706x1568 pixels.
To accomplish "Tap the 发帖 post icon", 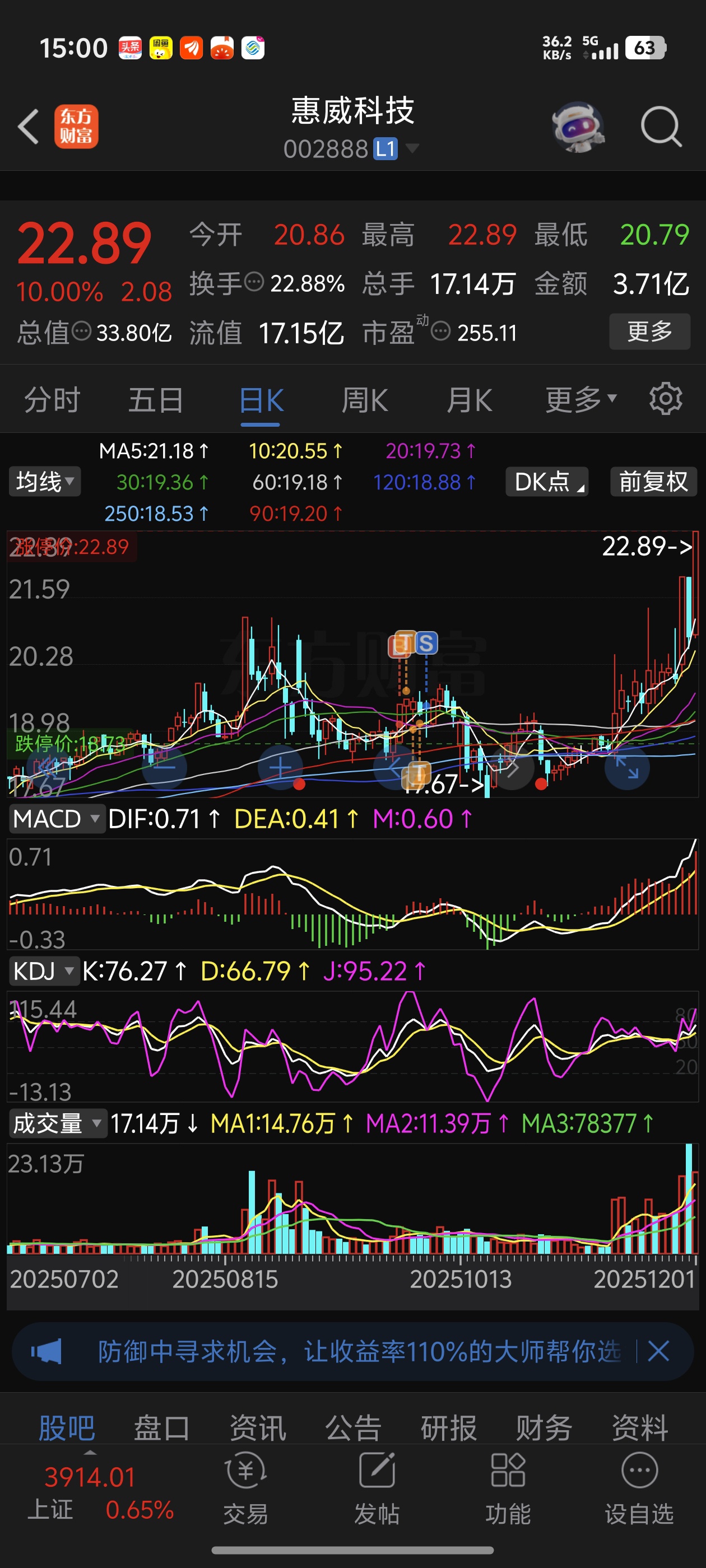I will pyautogui.click(x=377, y=1488).
